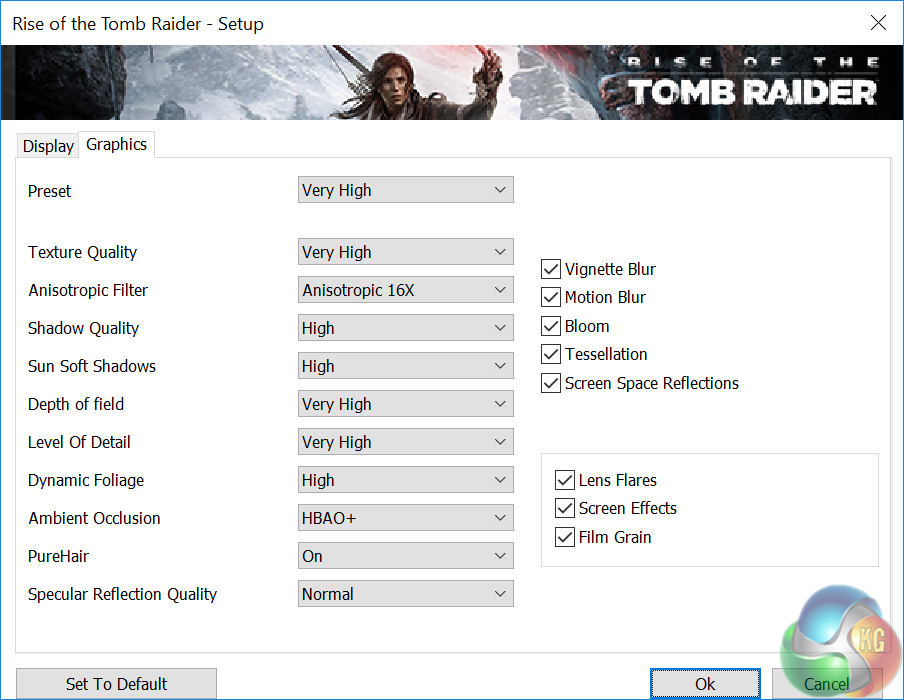Disable the Motion Blur checkbox
The image size is (904, 700).
551,298
